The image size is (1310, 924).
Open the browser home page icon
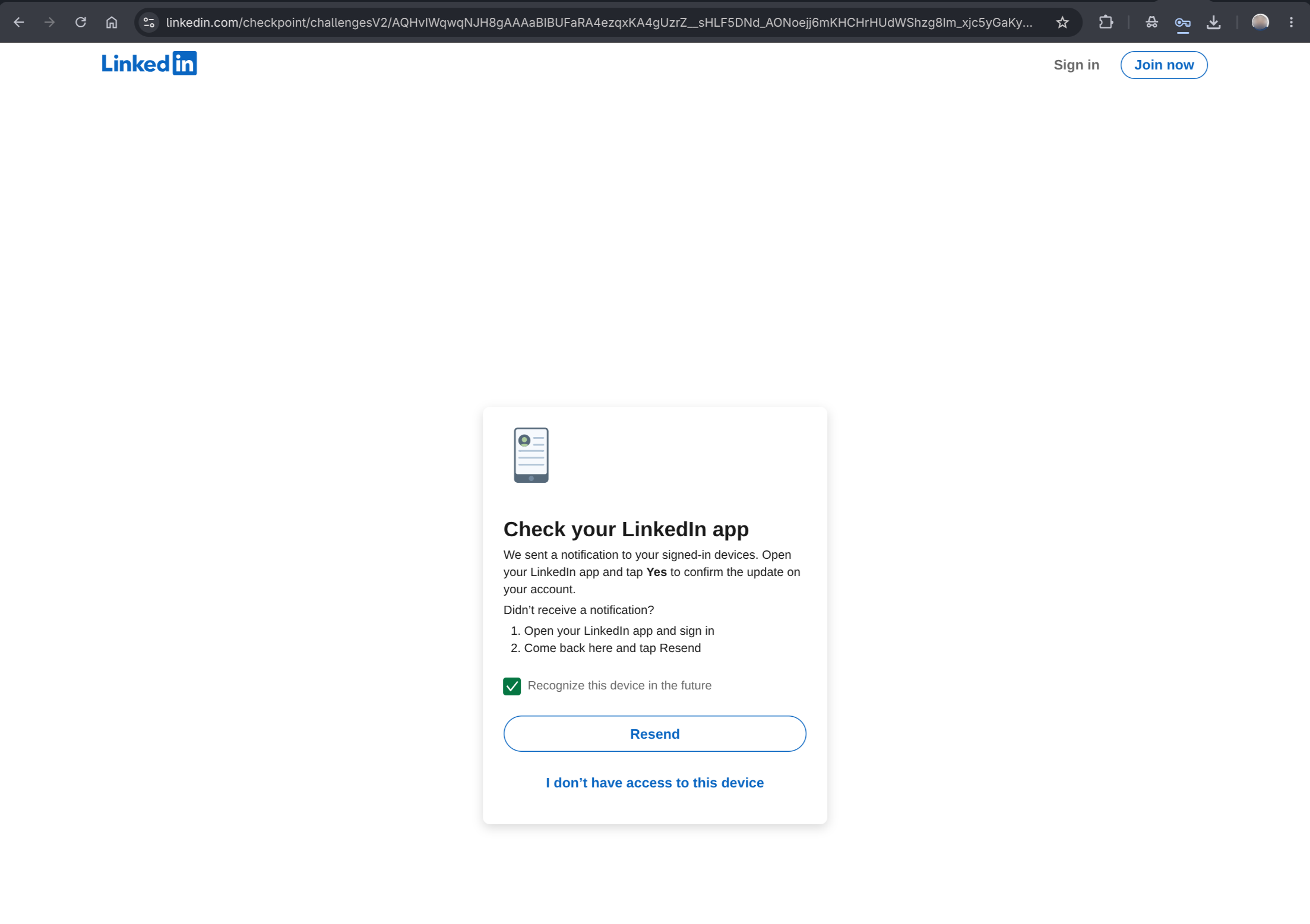pos(112,23)
